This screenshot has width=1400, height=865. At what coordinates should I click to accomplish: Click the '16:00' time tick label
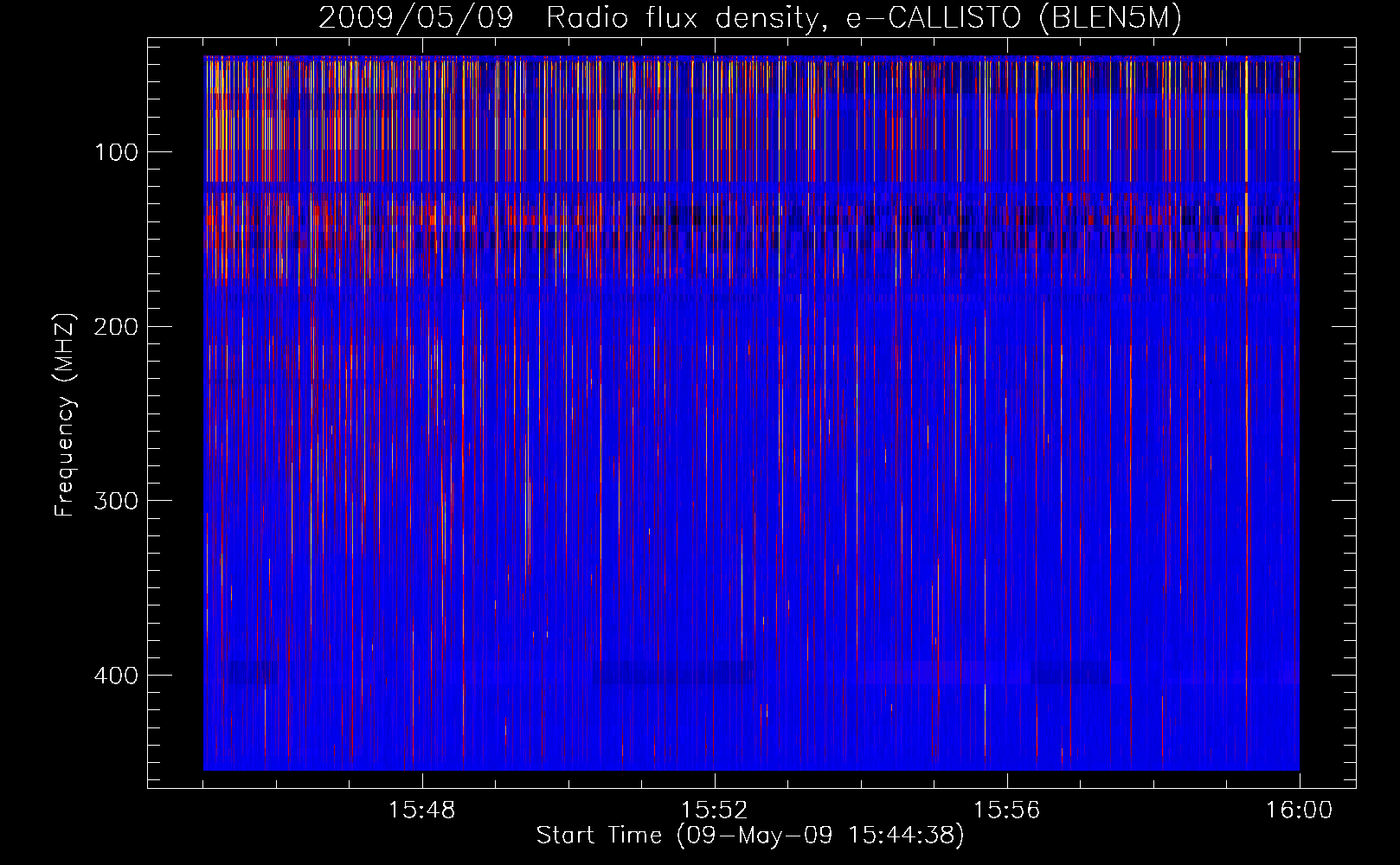(1299, 811)
